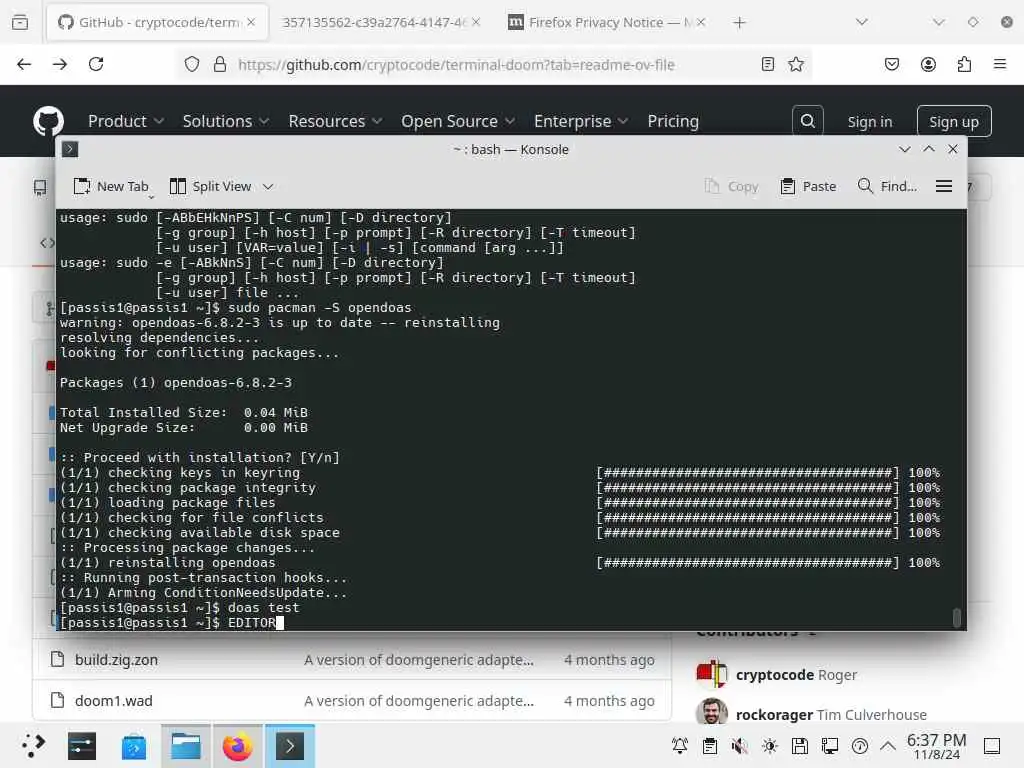The height and width of the screenshot is (768, 1024).
Task: Open Pocket save icon in Firefox toolbar
Action: tap(891, 64)
